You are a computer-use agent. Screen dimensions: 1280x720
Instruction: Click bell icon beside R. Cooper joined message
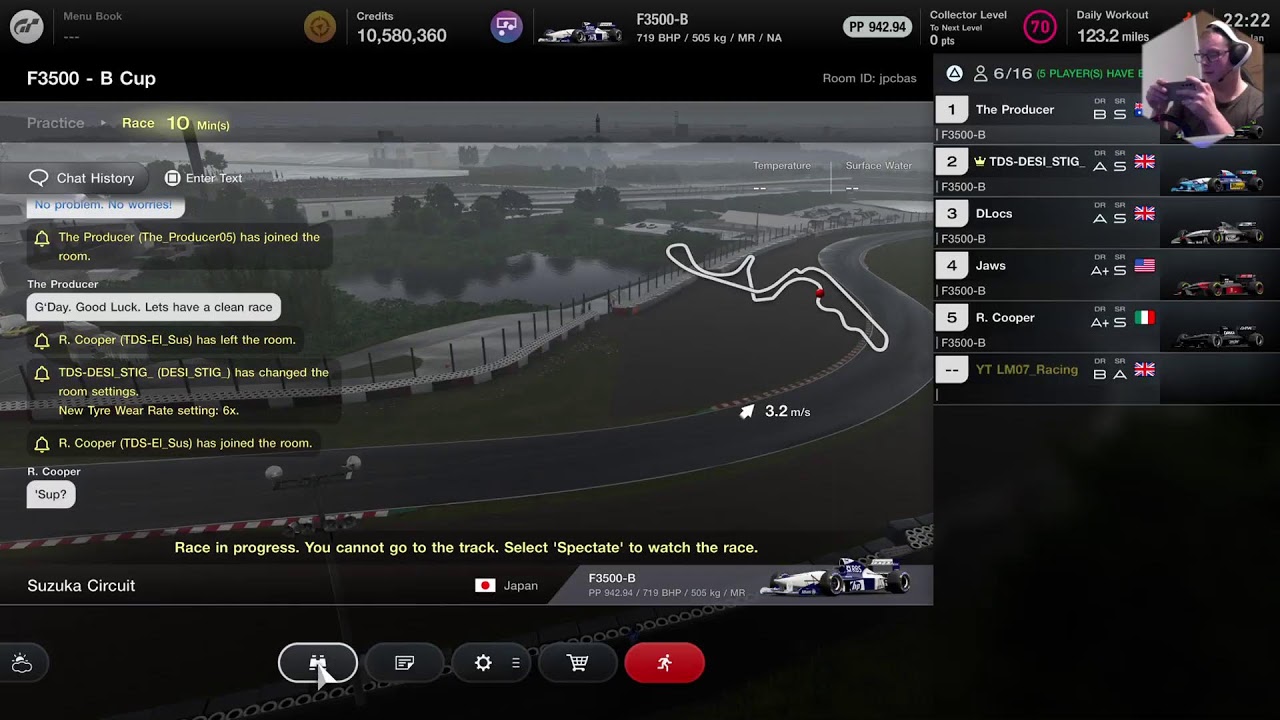tap(42, 444)
